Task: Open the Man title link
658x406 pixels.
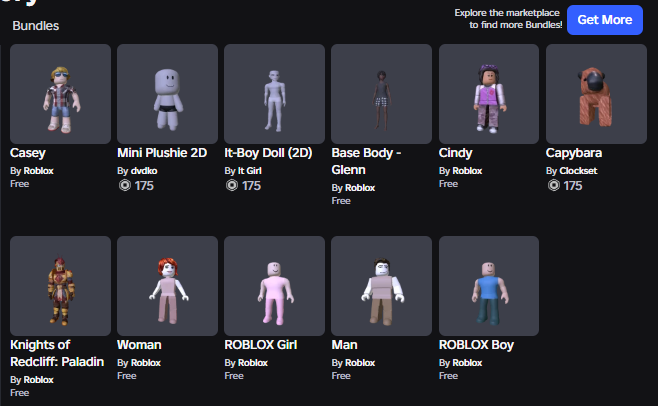Action: [x=345, y=345]
